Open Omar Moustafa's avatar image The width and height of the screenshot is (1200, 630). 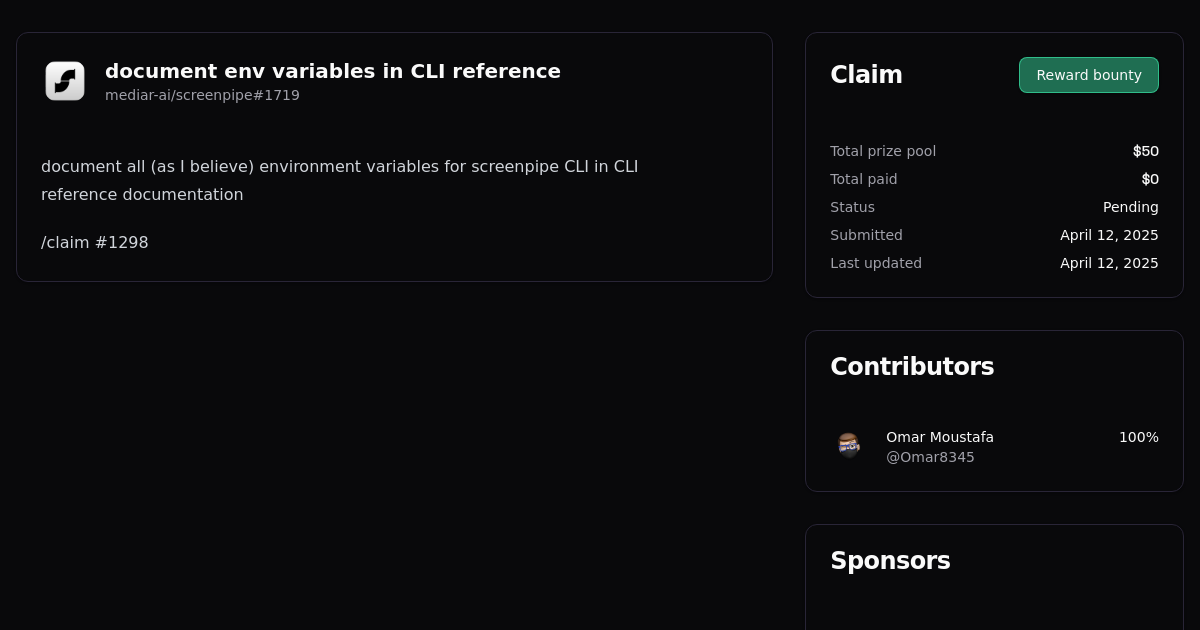(x=849, y=446)
